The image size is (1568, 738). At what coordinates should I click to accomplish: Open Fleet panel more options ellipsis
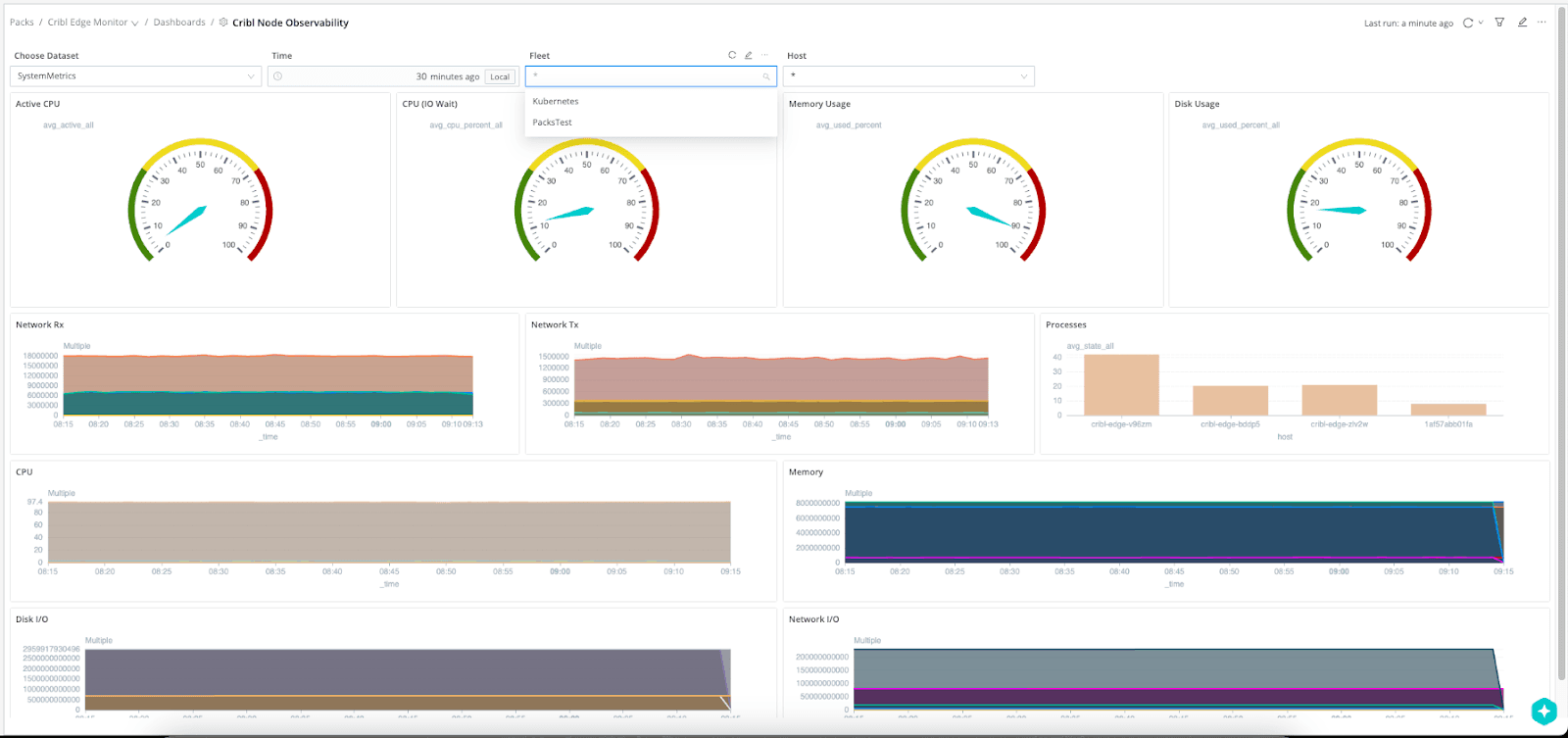765,56
